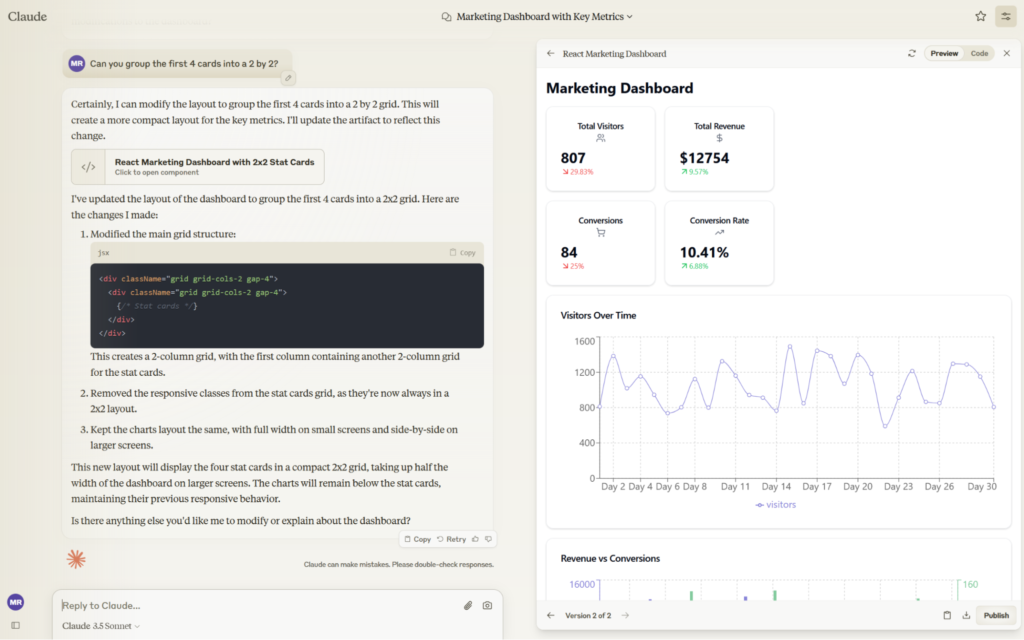Copy artifact contents with the clipboard icon
This screenshot has height=640, width=1024.
click(x=946, y=615)
